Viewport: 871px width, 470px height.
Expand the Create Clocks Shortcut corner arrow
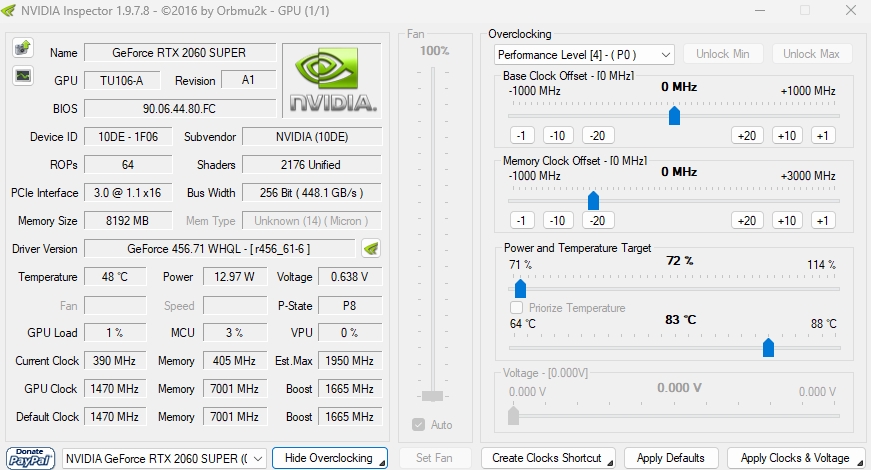click(610, 463)
